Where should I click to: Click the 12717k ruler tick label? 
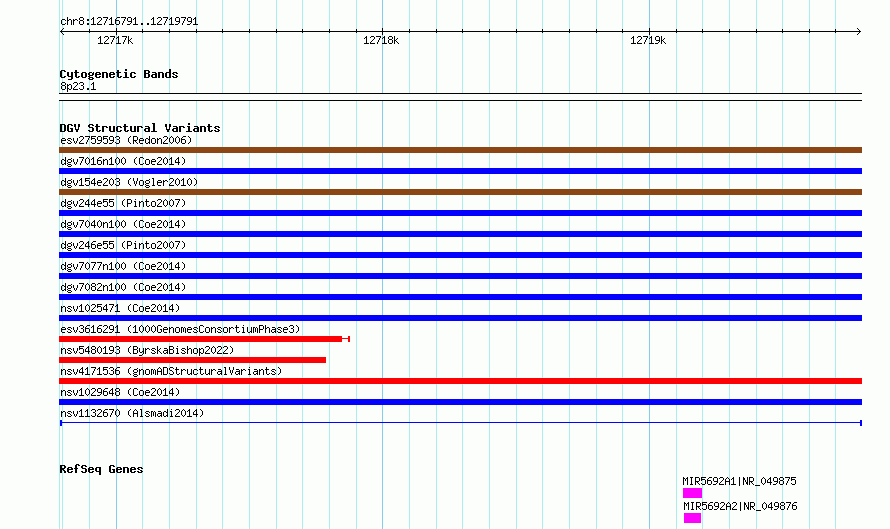pos(115,40)
